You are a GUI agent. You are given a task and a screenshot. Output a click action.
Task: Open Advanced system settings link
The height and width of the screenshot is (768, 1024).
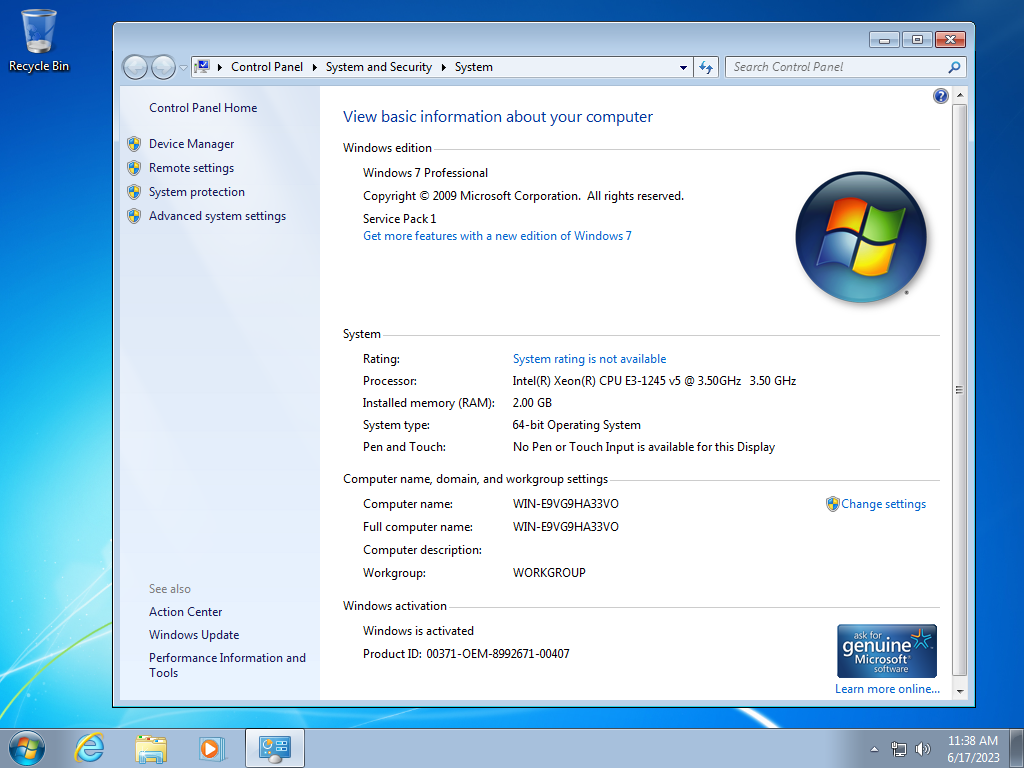(x=217, y=216)
